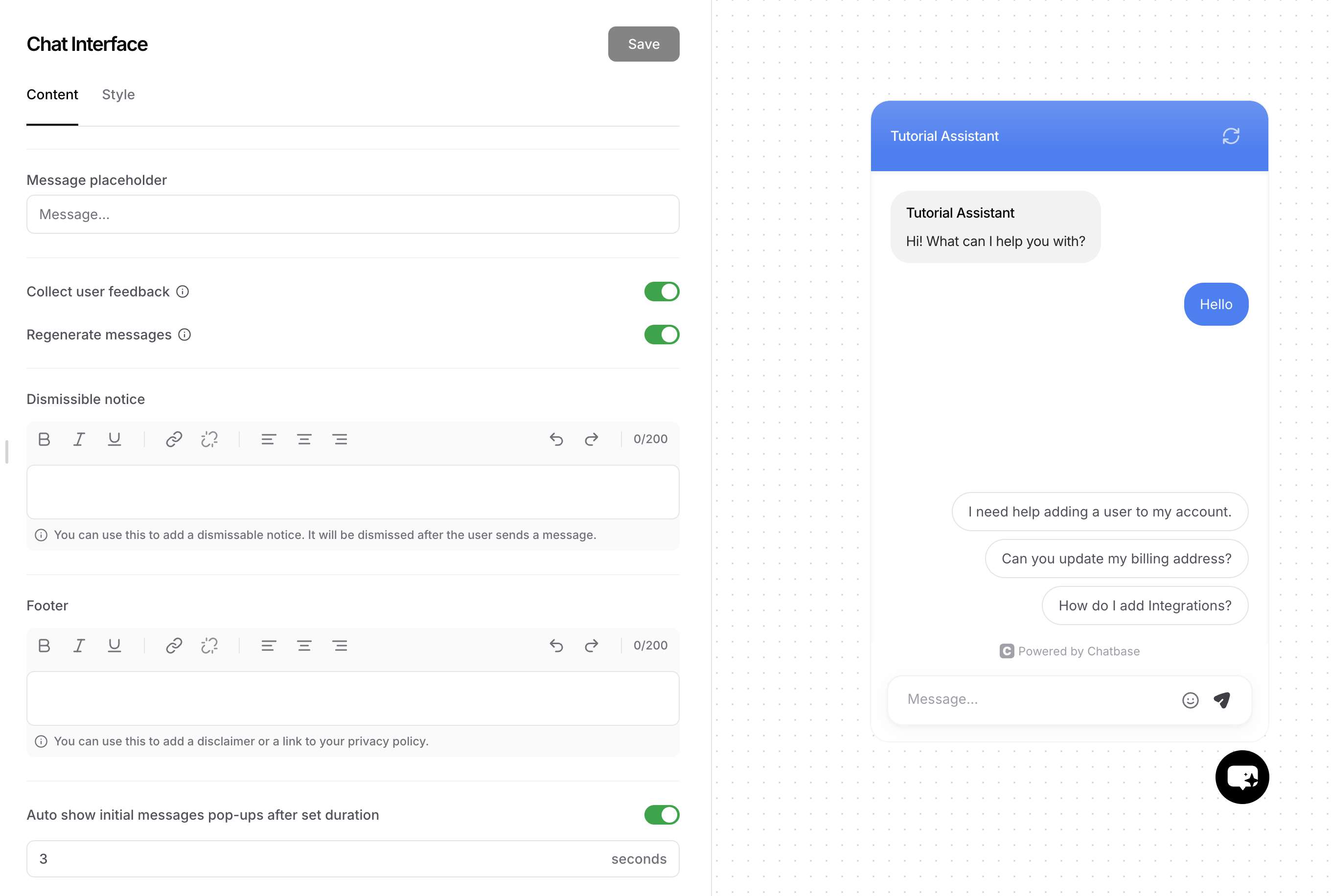Viewport: 1331px width, 896px height.
Task: Click send message paper plane icon
Action: tap(1222, 700)
